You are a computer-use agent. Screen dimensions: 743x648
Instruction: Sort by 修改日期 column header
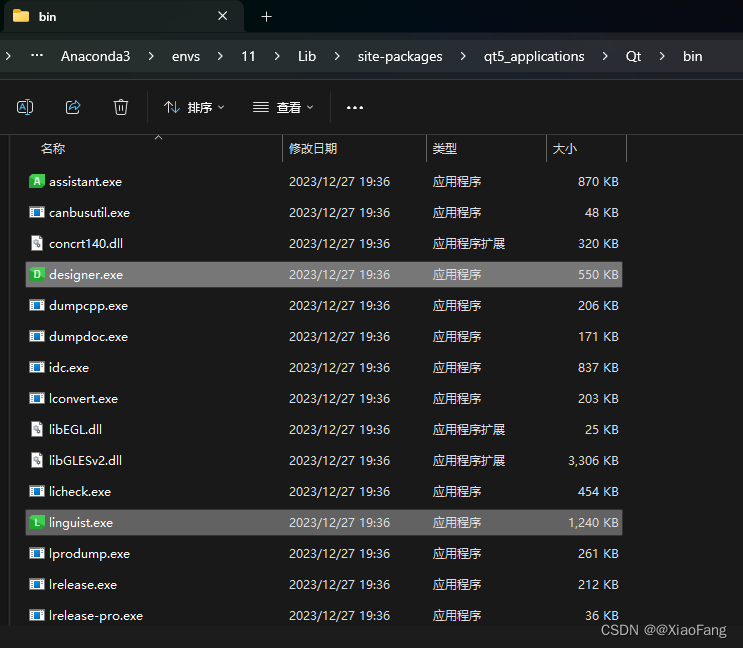pyautogui.click(x=313, y=149)
